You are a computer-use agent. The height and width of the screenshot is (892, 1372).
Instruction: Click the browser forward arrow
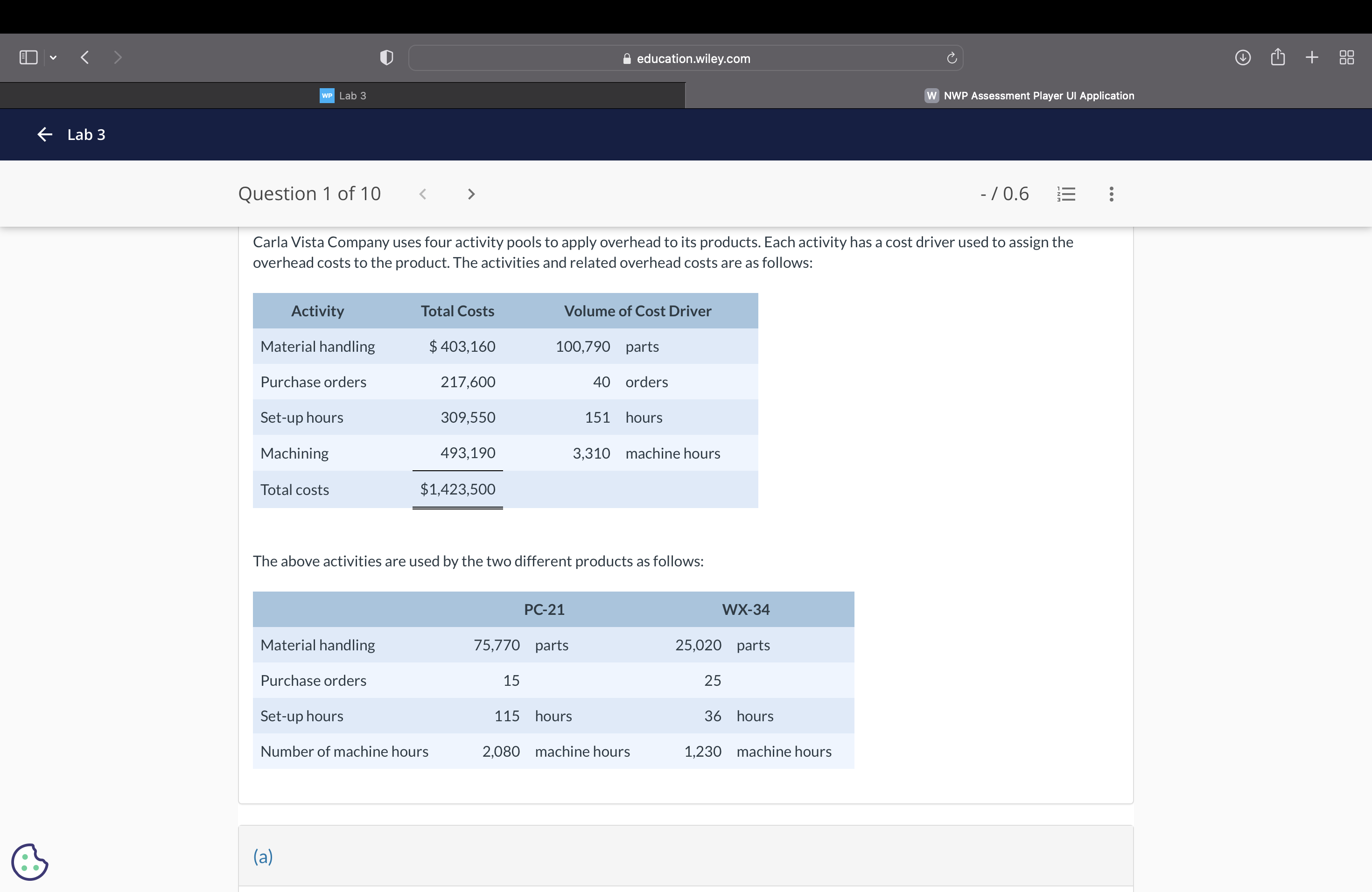118,58
